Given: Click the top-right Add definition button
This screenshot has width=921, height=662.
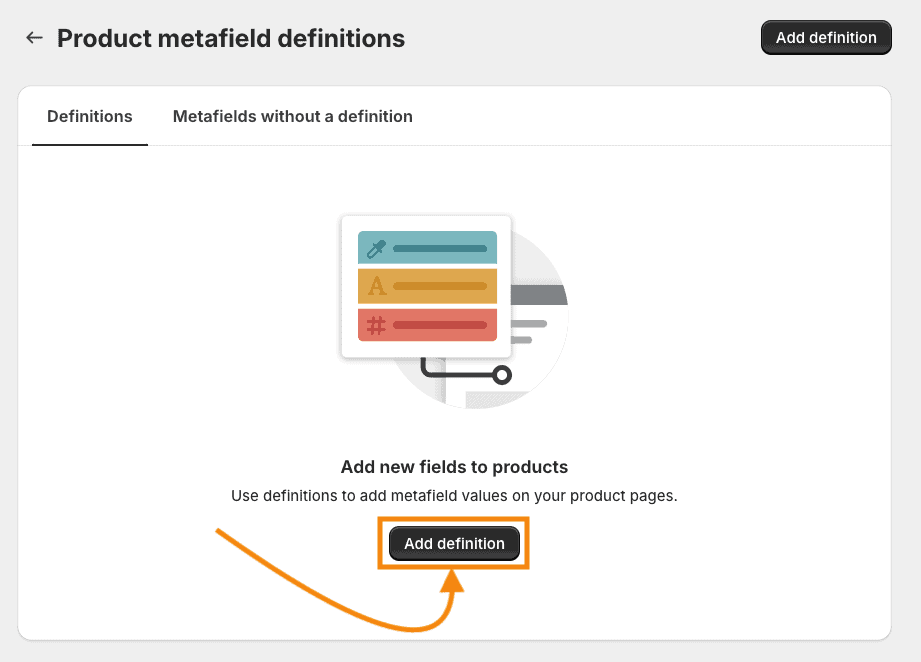Looking at the screenshot, I should pyautogui.click(x=826, y=37).
